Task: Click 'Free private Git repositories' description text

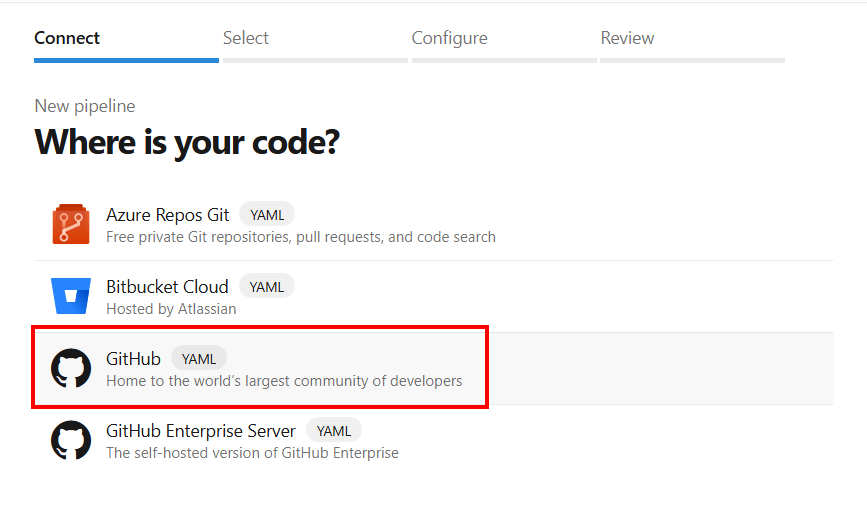Action: coord(301,237)
